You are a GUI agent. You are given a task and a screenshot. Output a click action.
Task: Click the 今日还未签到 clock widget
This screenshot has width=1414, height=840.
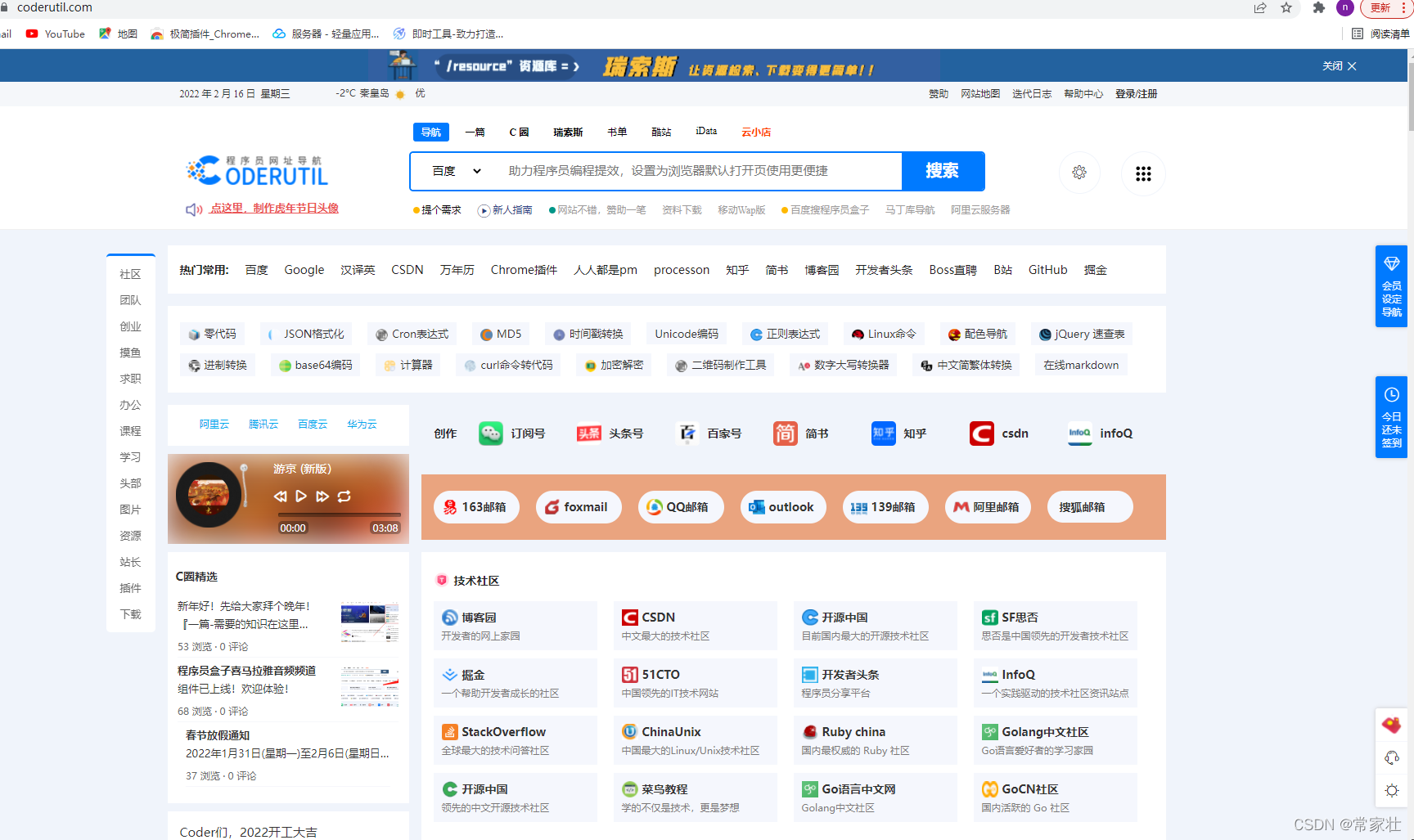point(1391,417)
